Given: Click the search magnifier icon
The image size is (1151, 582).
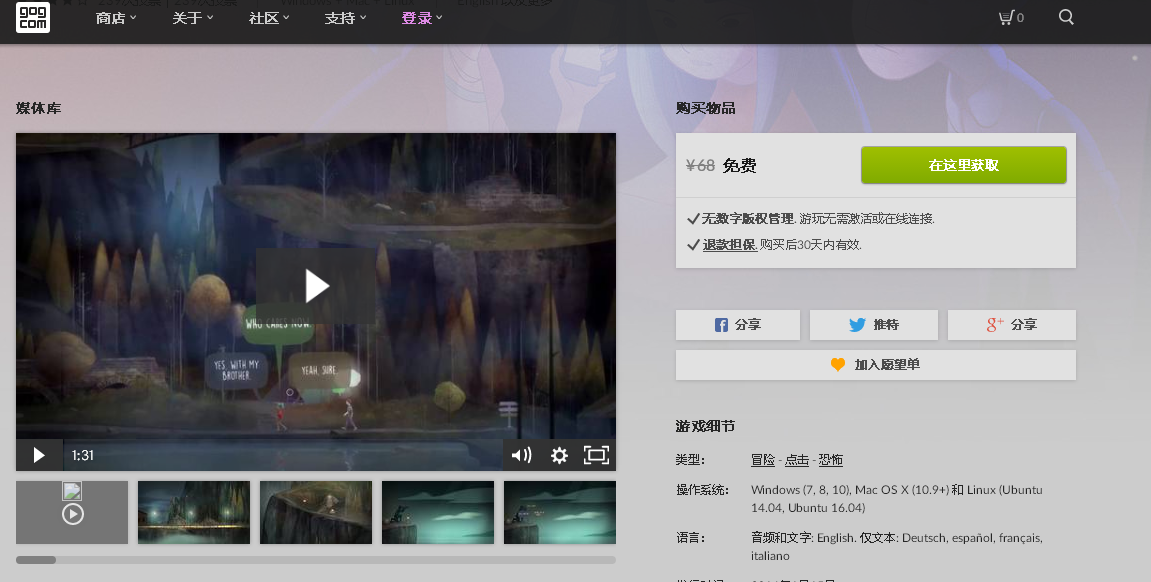Looking at the screenshot, I should pos(1067,17).
